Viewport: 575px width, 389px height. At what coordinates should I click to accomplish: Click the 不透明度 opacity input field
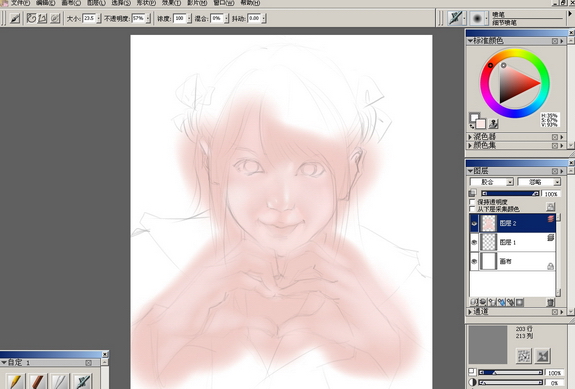coord(138,18)
